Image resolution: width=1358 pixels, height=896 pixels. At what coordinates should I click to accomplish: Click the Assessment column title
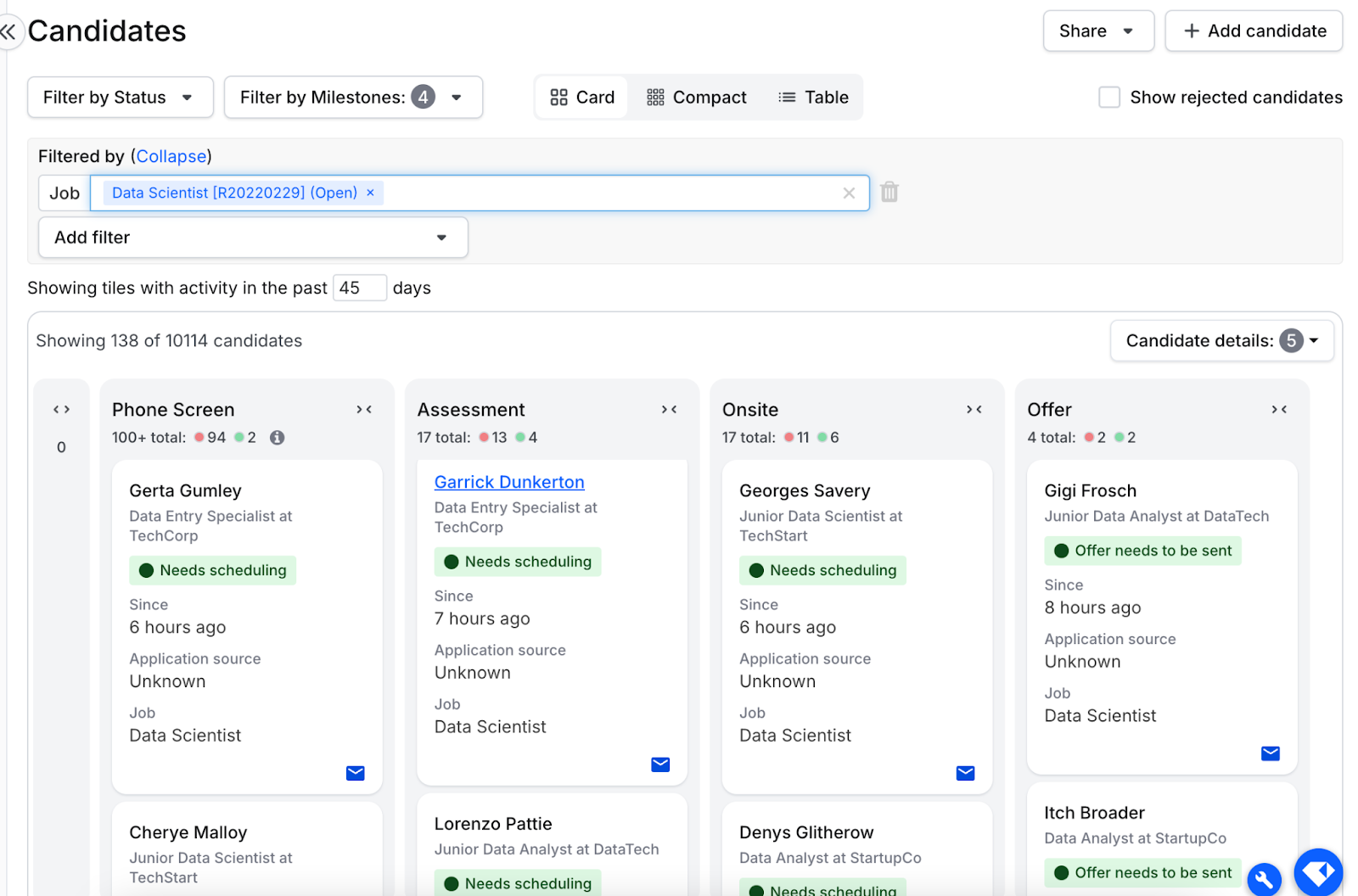(x=471, y=410)
